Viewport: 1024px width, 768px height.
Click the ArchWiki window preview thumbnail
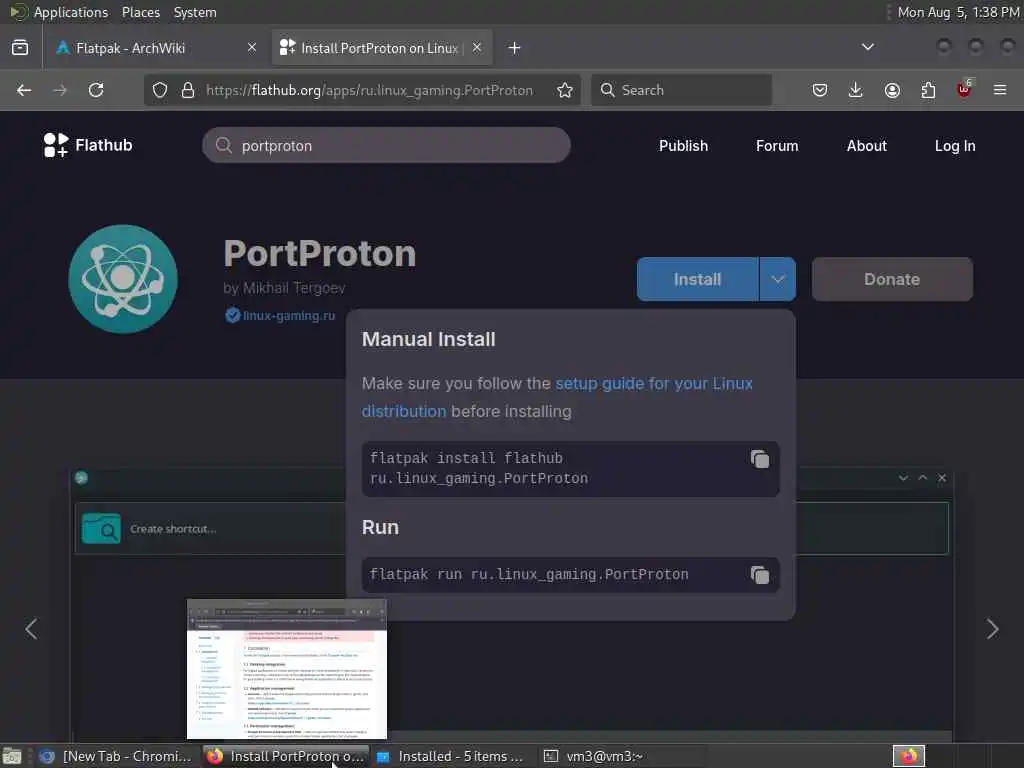coord(287,669)
